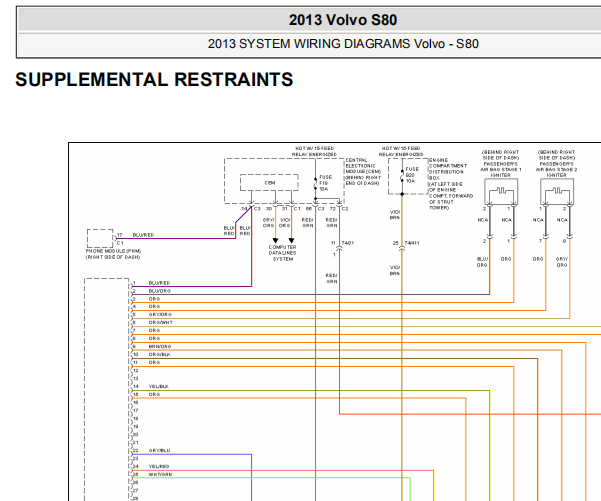Click "BLU/ORG" label under Stage 1 igniter
601x501 pixels.
(482, 262)
